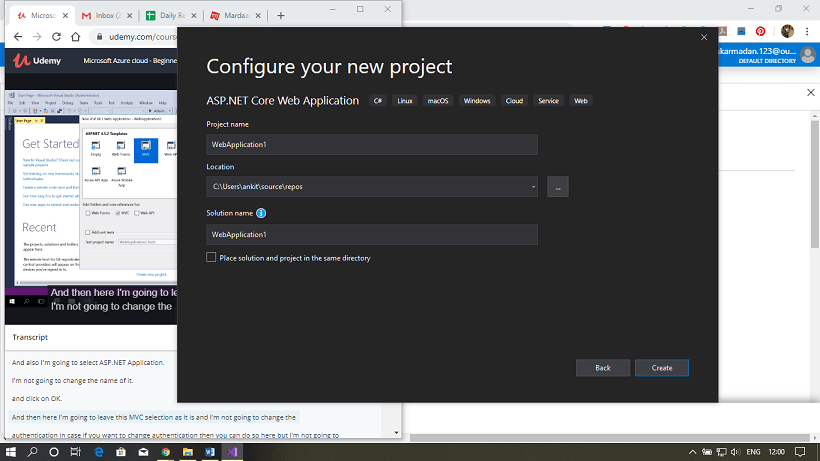Click the network icon in the system tray
This screenshot has height=461, width=820.
point(722,452)
